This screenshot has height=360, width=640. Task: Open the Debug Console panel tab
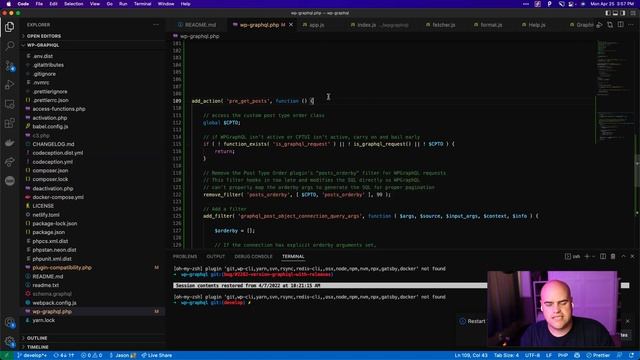pyautogui.click(x=253, y=256)
